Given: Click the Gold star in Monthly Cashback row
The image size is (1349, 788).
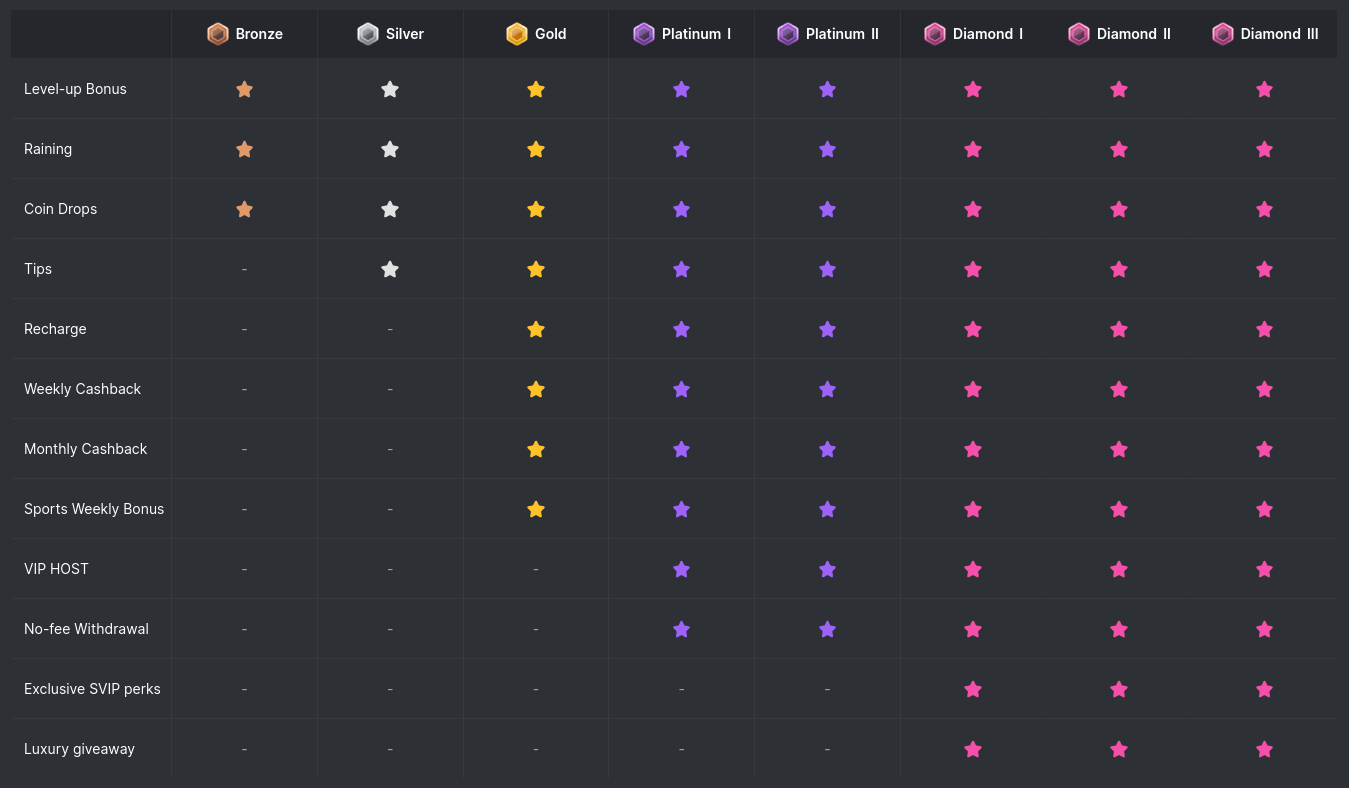Looking at the screenshot, I should (x=536, y=449).
